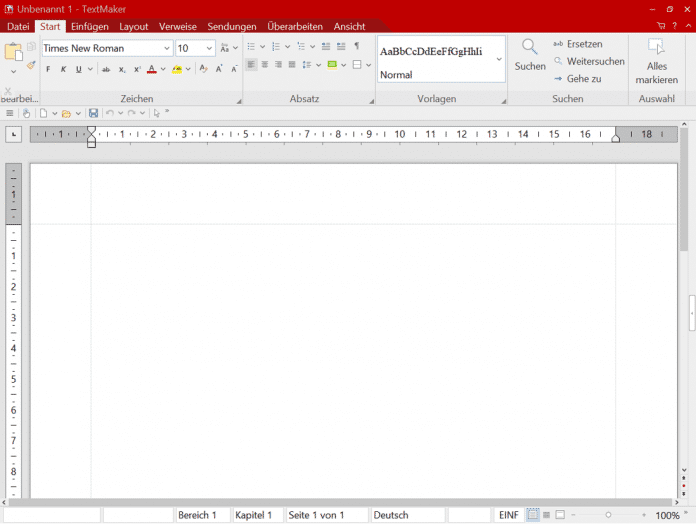
Task: Open the Einfügen ribbon tab
Action: (x=90, y=26)
